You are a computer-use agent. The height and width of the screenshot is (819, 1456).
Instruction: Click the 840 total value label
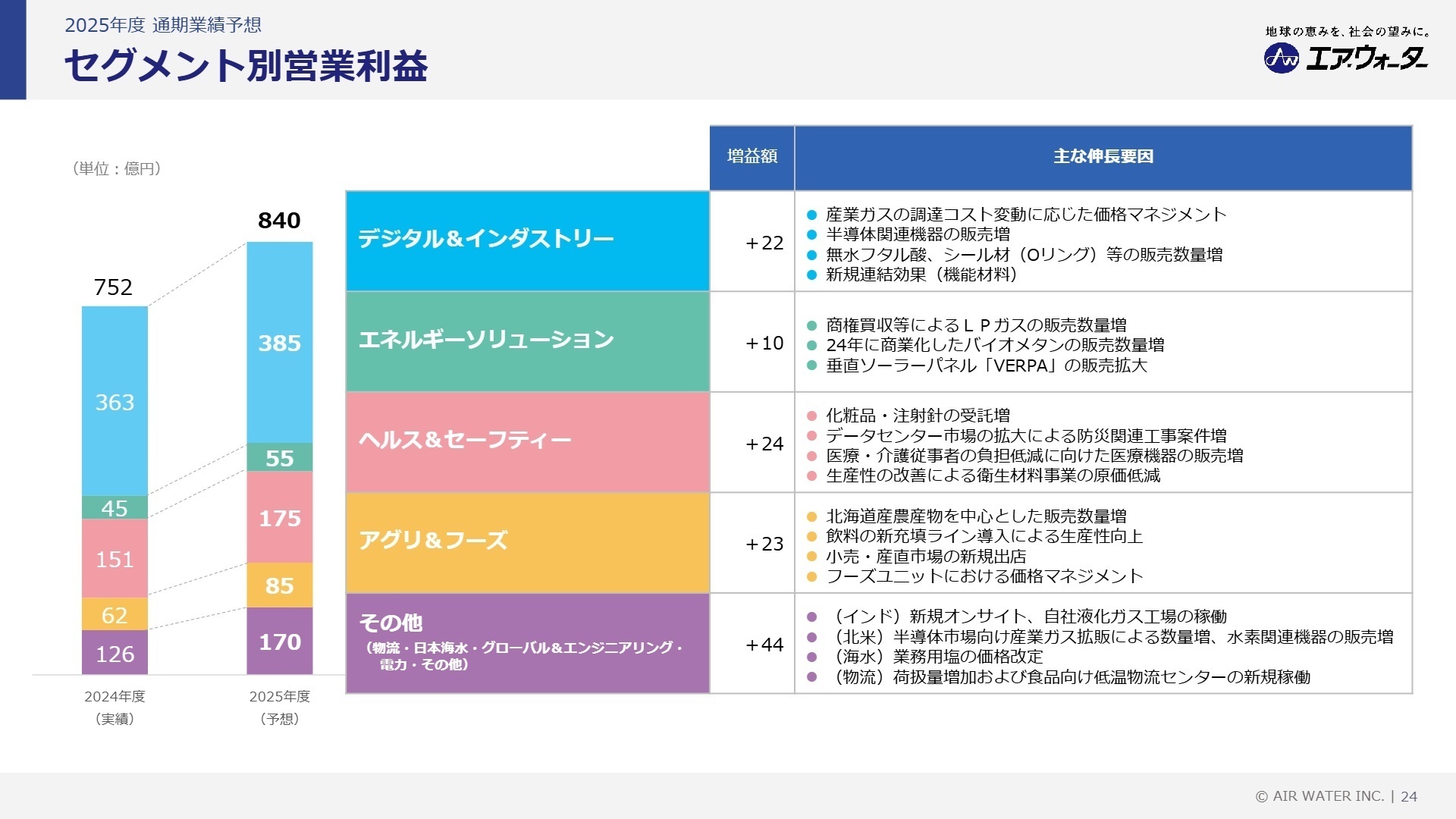280,221
